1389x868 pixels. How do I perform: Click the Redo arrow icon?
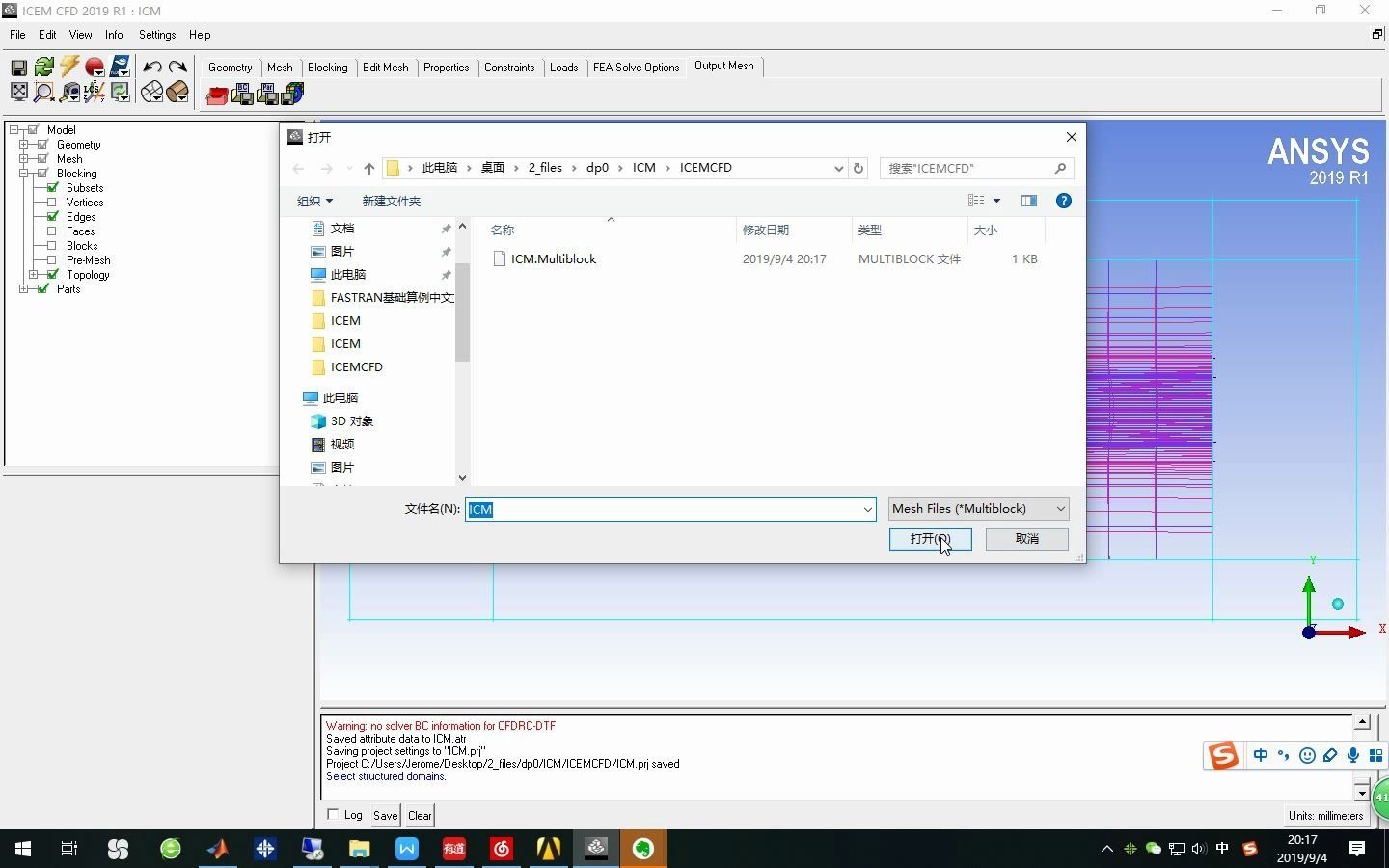pos(177,67)
